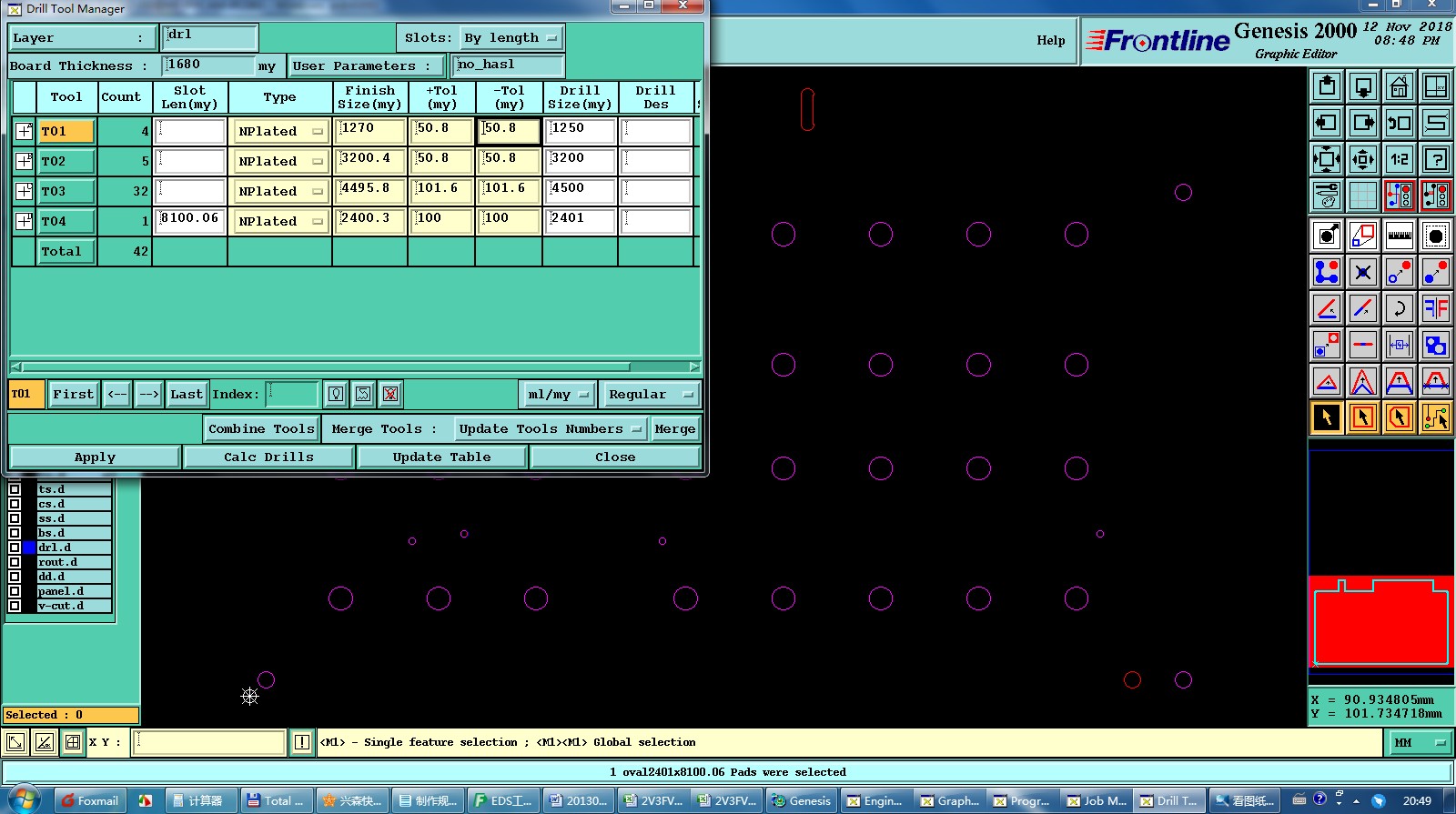Open Update Tools Numbers dropdown

pyautogui.click(x=550, y=428)
